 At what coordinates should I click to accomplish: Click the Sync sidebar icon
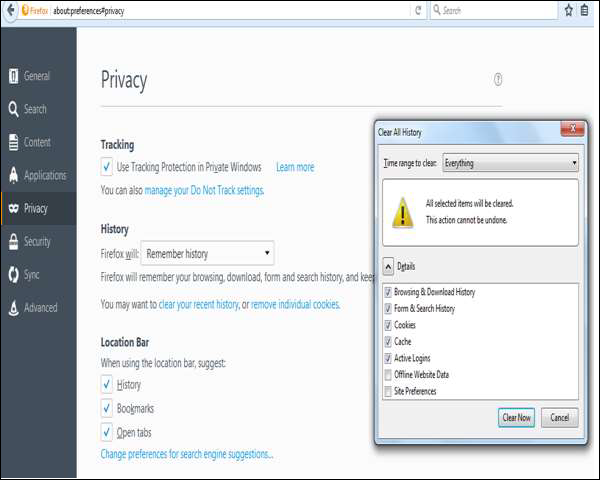[12, 274]
